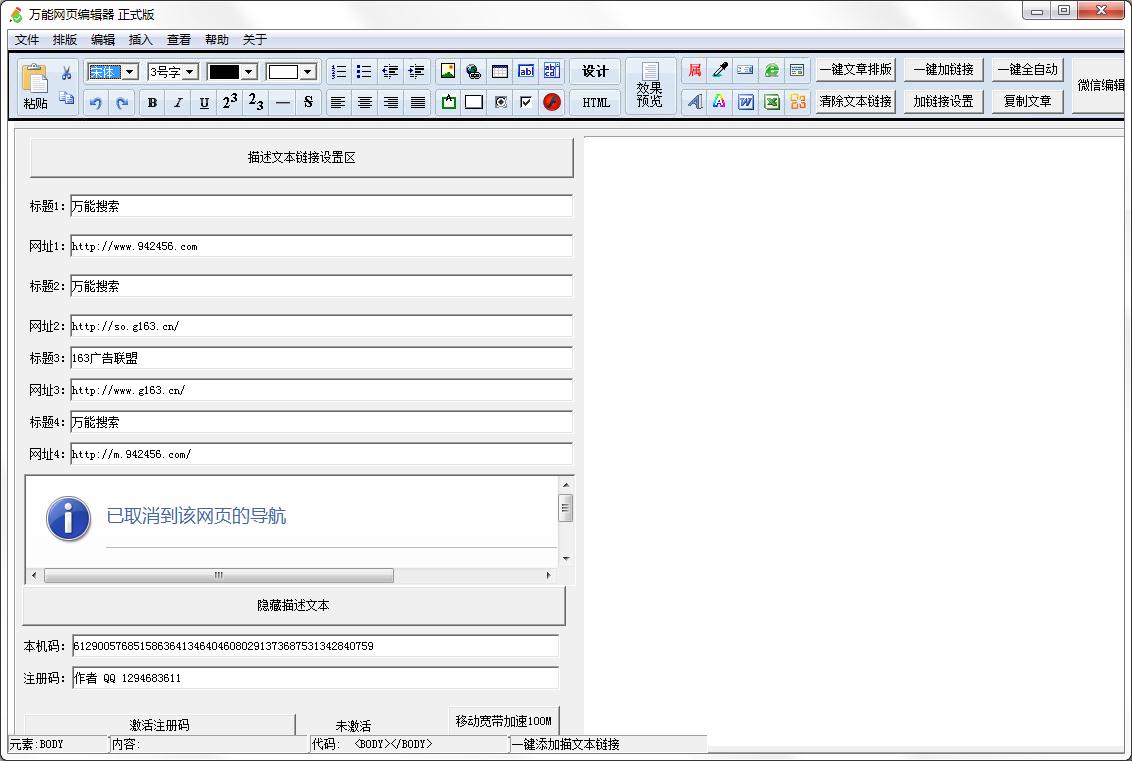Image resolution: width=1132 pixels, height=761 pixels.
Task: Click the Word document icon
Action: pos(745,102)
